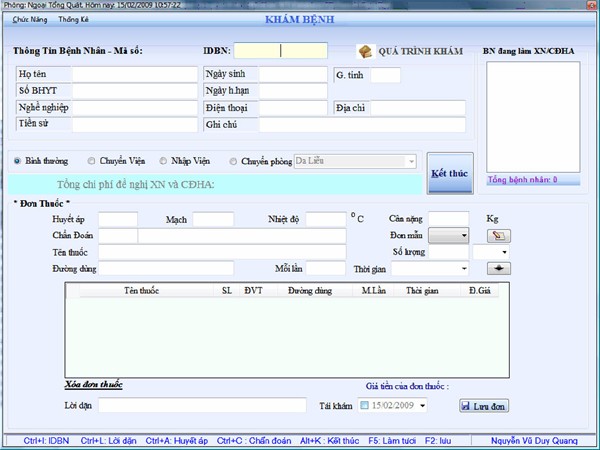The height and width of the screenshot is (450, 600).
Task: Select the Chuyển phòng radio button
Action: click(x=234, y=161)
